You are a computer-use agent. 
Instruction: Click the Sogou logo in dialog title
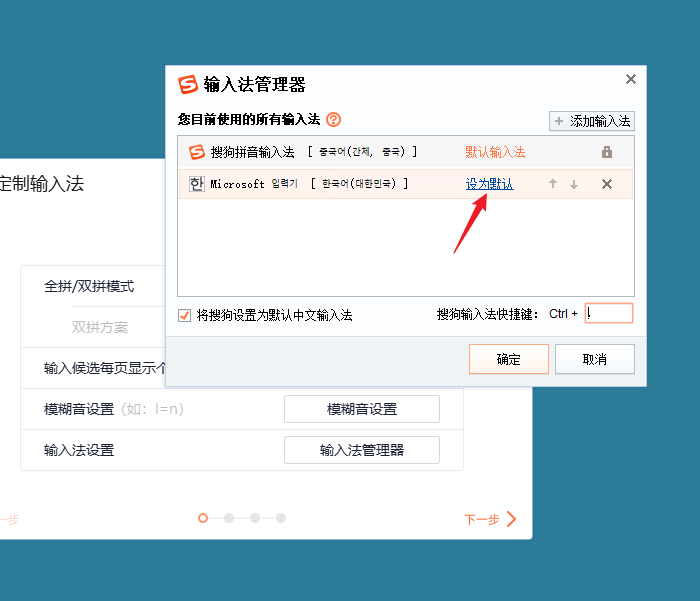[188, 84]
